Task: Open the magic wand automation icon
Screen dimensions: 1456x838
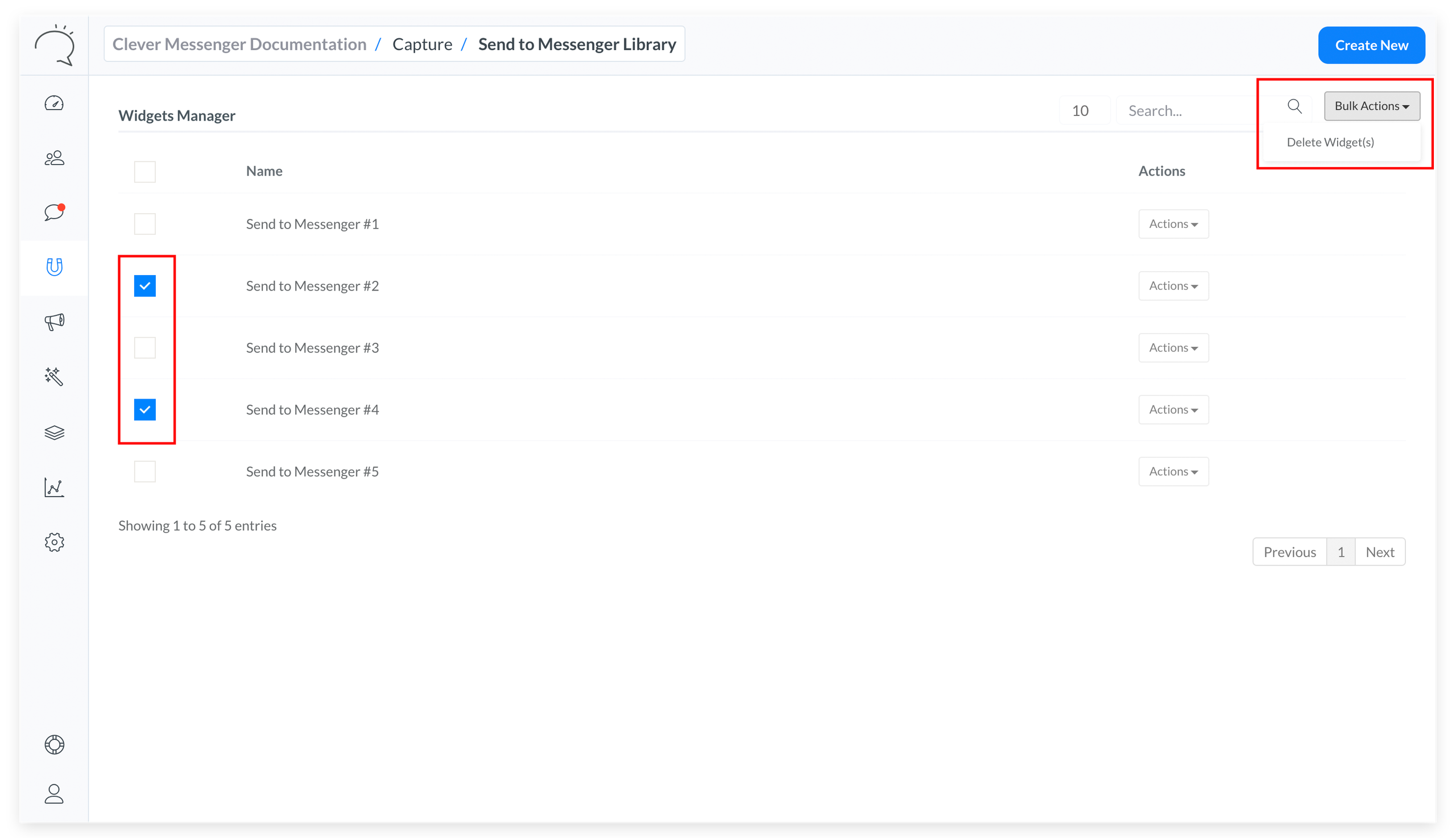Action: (x=54, y=376)
